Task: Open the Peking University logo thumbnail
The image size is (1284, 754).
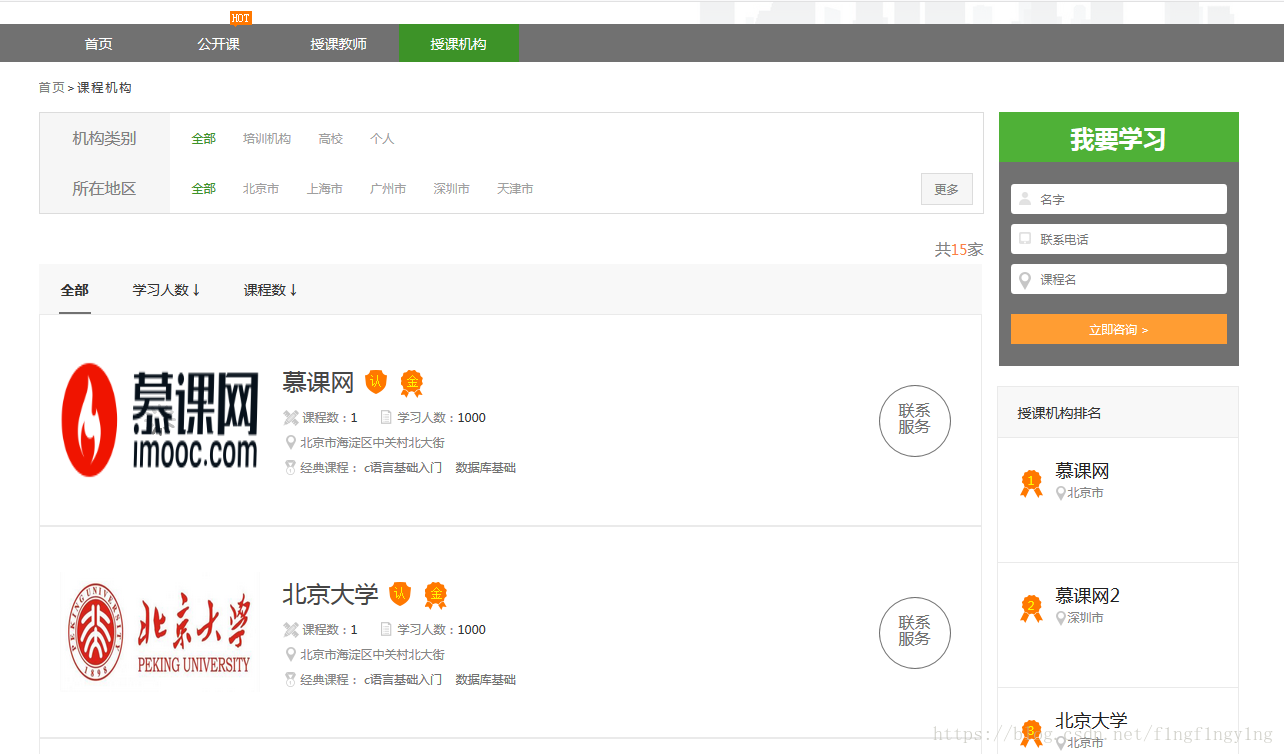Action: pyautogui.click(x=160, y=633)
